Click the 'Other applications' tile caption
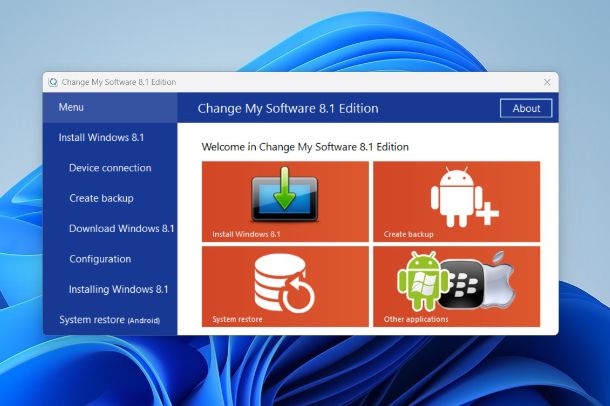 pyautogui.click(x=416, y=319)
